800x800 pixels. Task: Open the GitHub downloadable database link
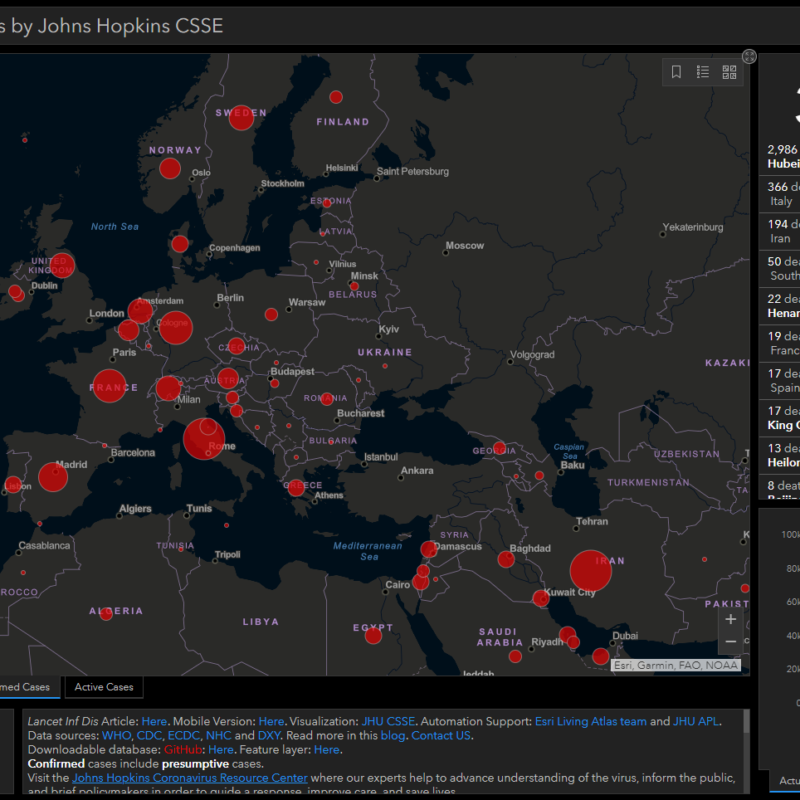click(185, 749)
